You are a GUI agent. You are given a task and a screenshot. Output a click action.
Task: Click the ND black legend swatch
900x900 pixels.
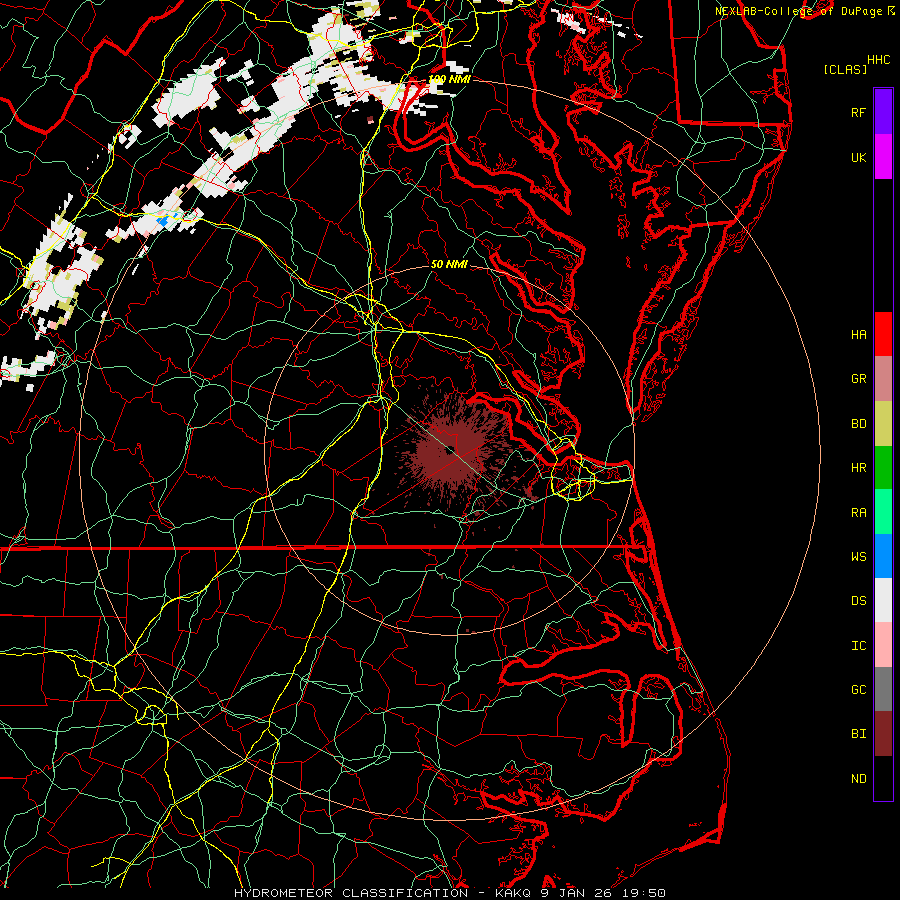[883, 778]
